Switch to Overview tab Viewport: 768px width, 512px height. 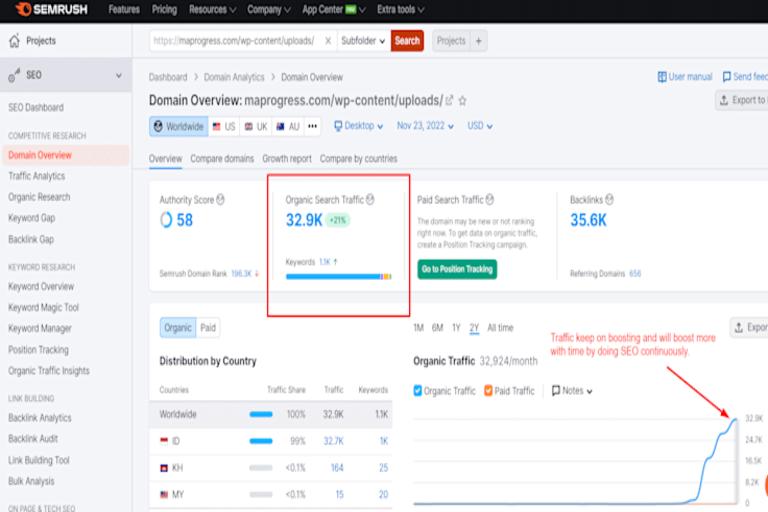click(x=165, y=159)
